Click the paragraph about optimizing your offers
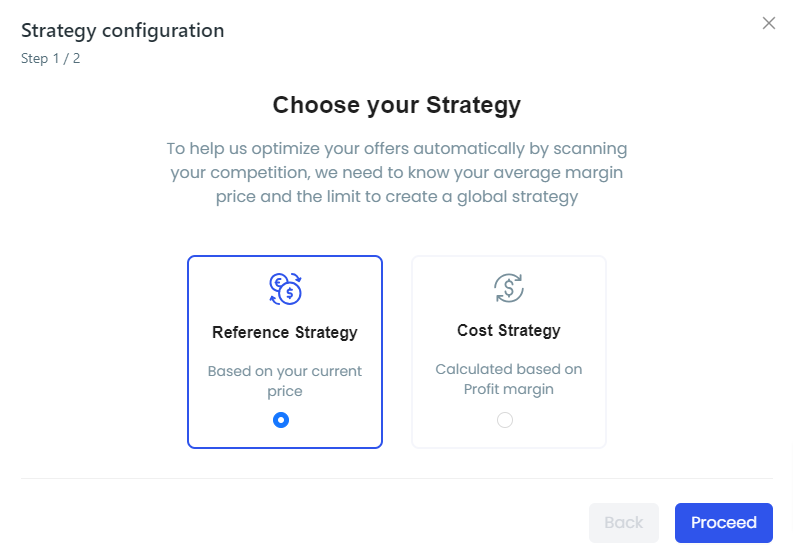This screenshot has height=558, width=793. pos(396,173)
